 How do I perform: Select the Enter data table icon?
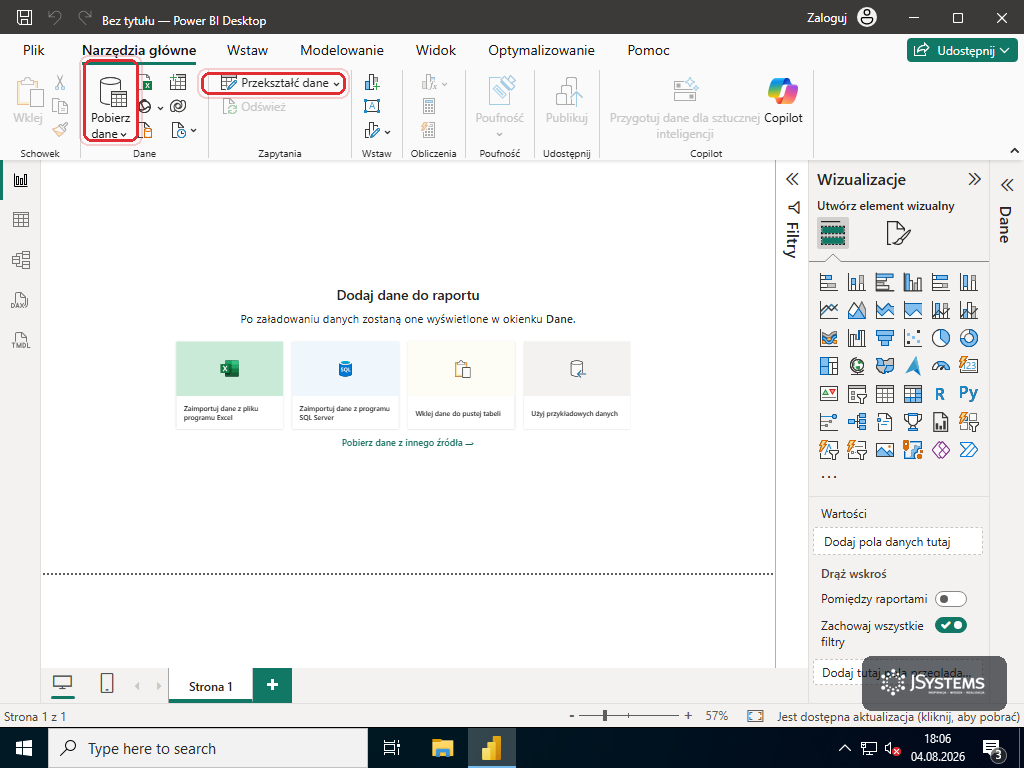pyautogui.click(x=178, y=82)
